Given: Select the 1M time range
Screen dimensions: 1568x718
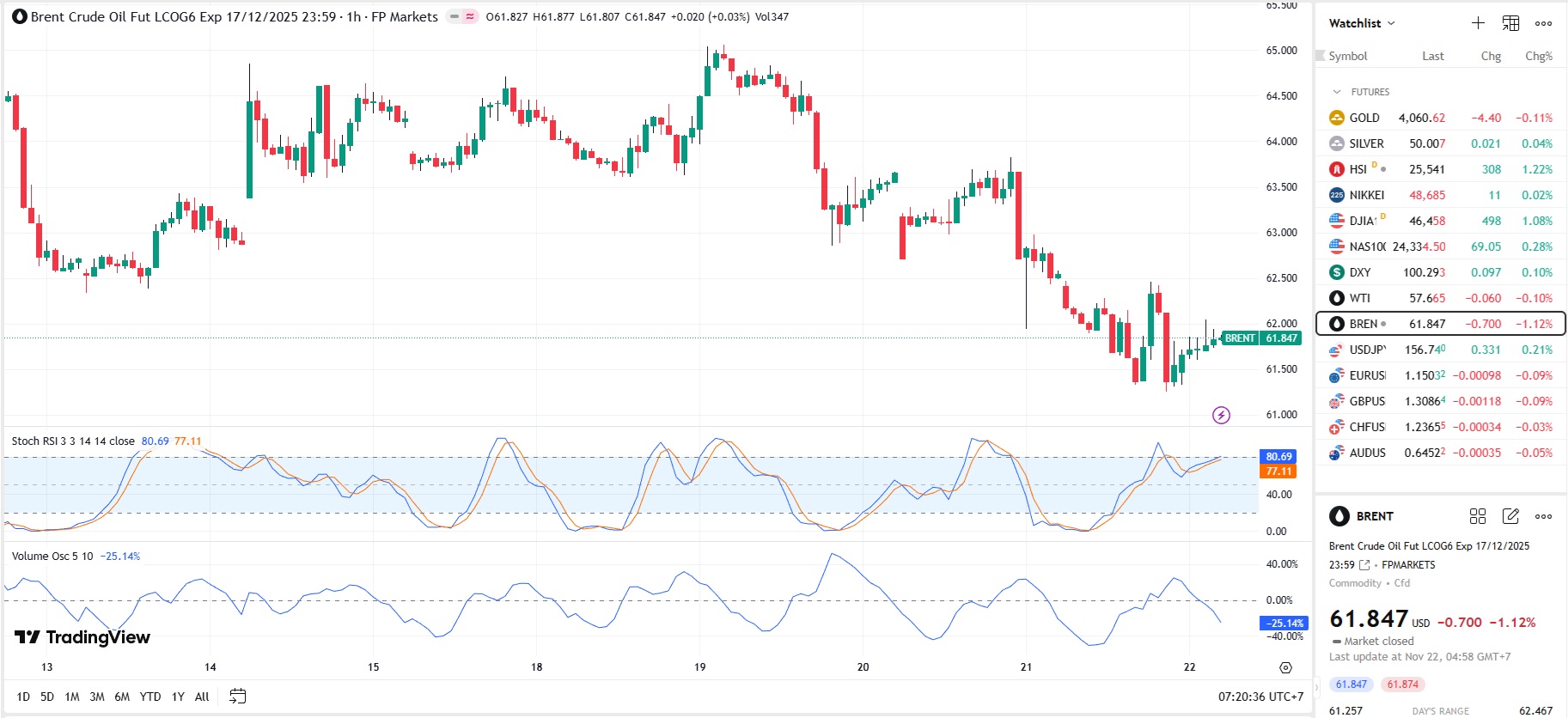Looking at the screenshot, I should coord(72,697).
